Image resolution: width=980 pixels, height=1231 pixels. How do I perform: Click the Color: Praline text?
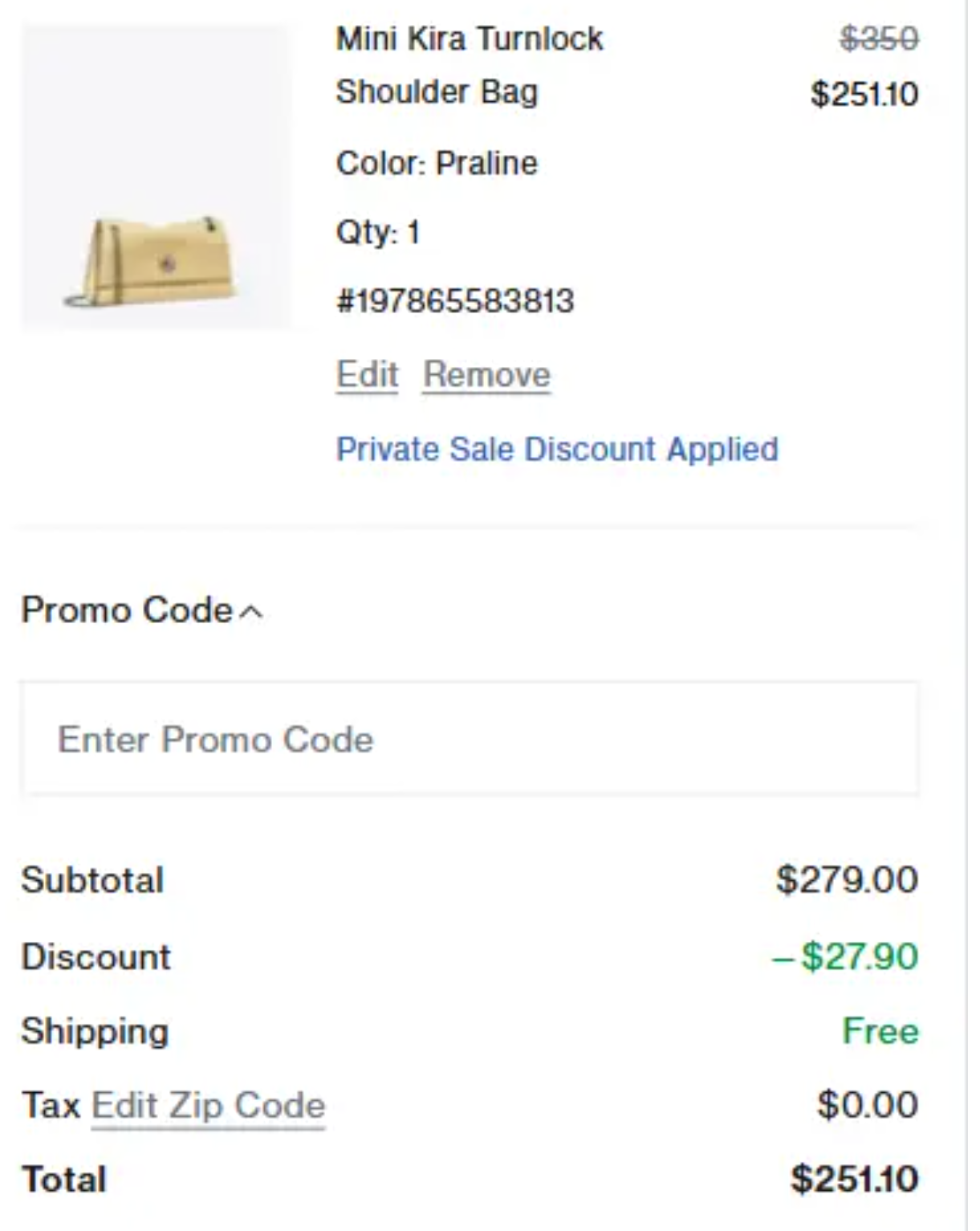click(437, 163)
